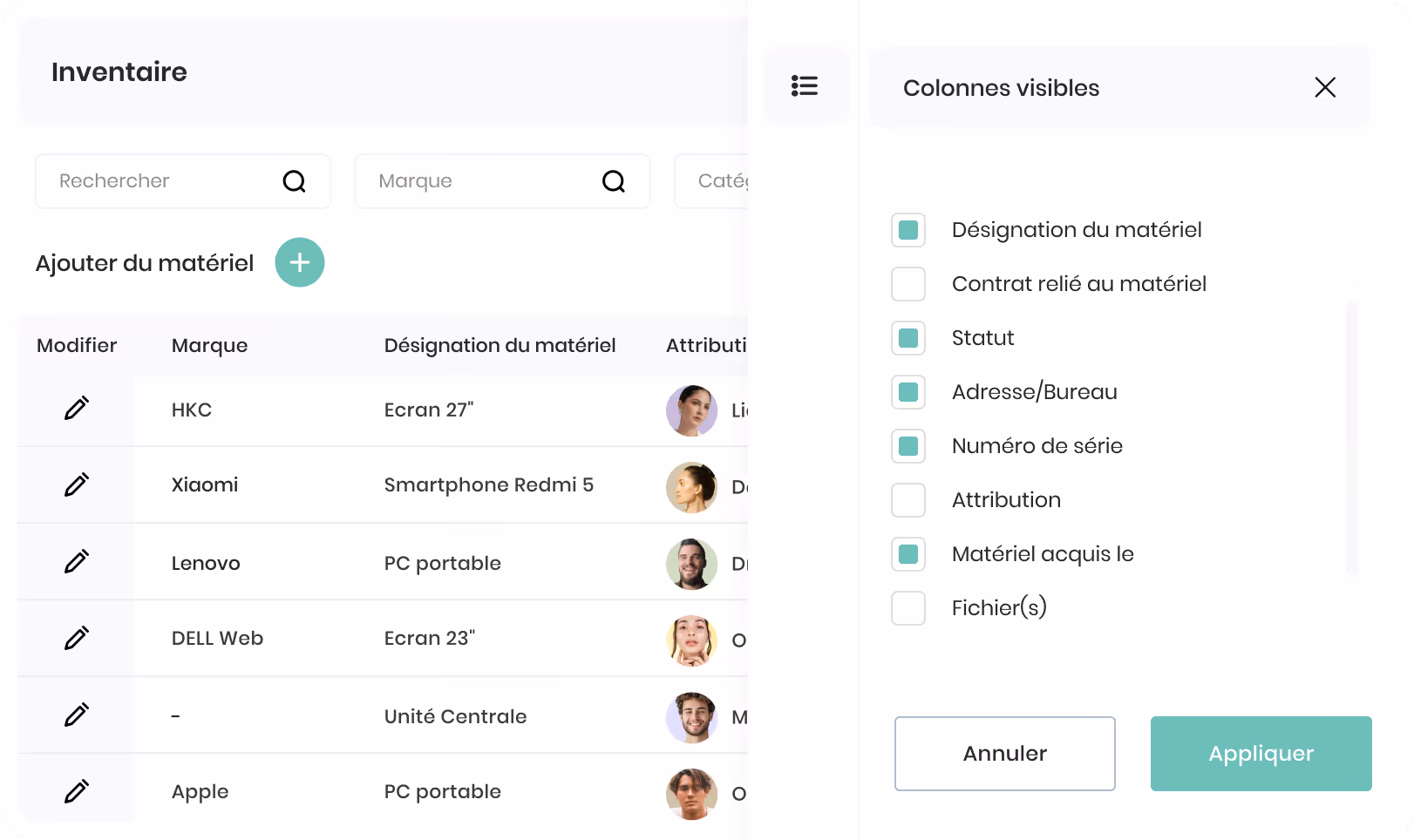Click PC portable in the Apple row

click(x=443, y=791)
